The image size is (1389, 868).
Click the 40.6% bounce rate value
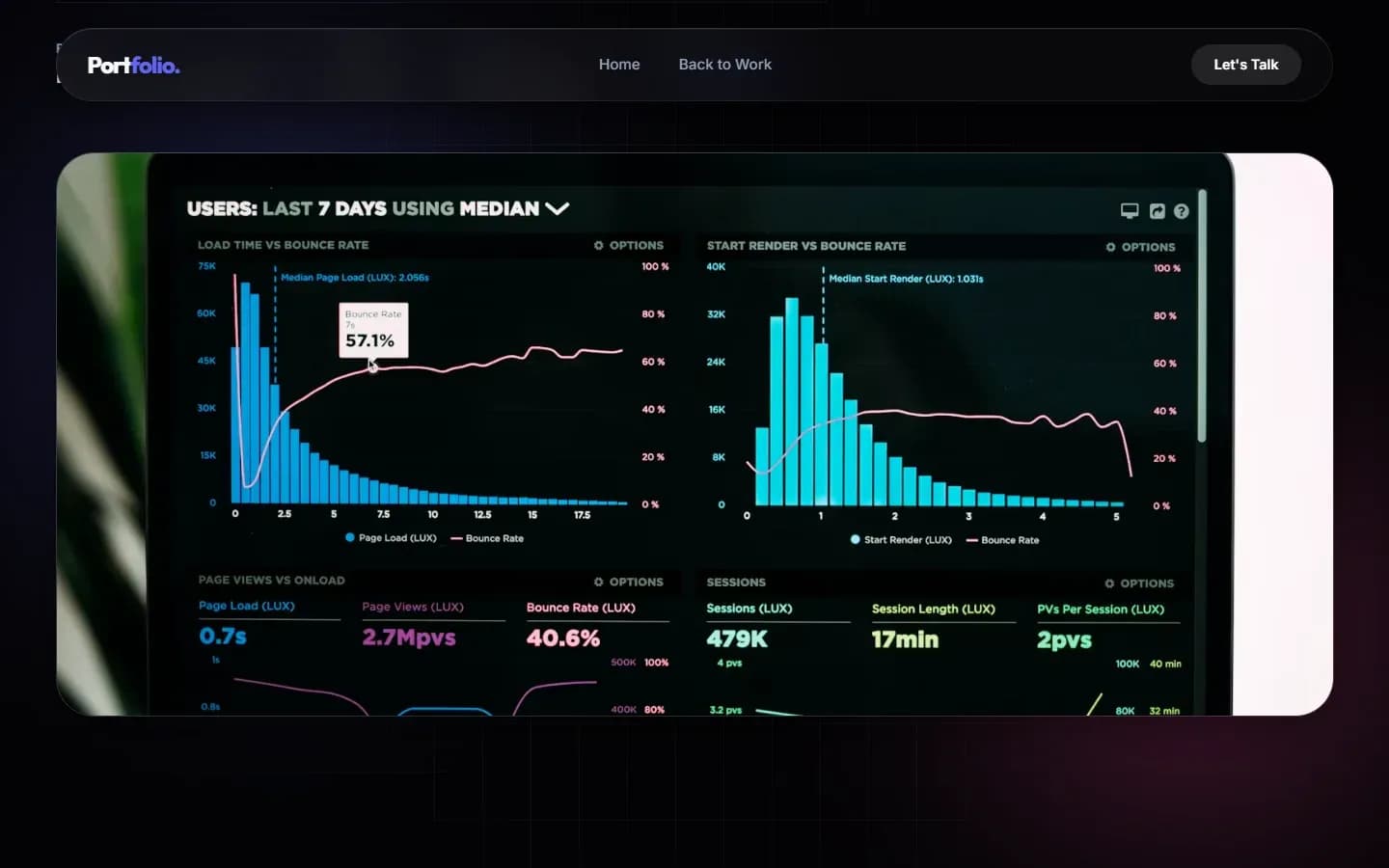coord(563,638)
